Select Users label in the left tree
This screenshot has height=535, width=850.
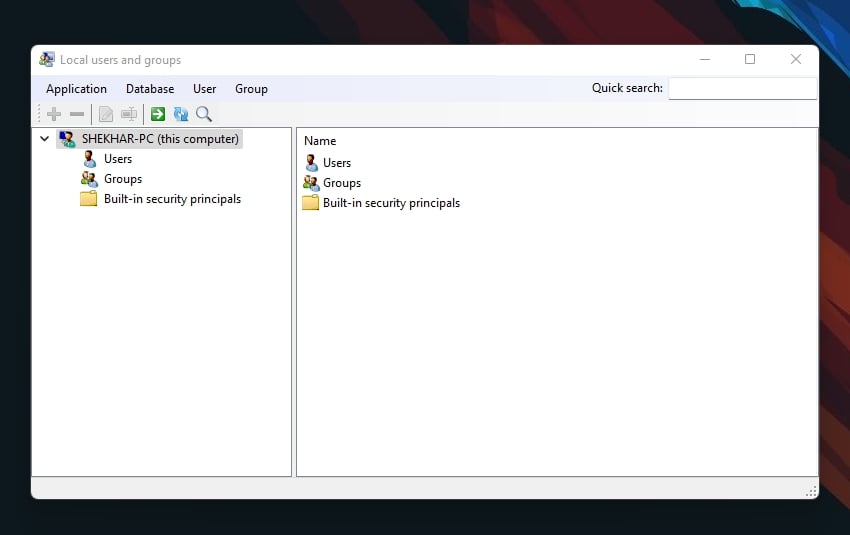coord(118,159)
